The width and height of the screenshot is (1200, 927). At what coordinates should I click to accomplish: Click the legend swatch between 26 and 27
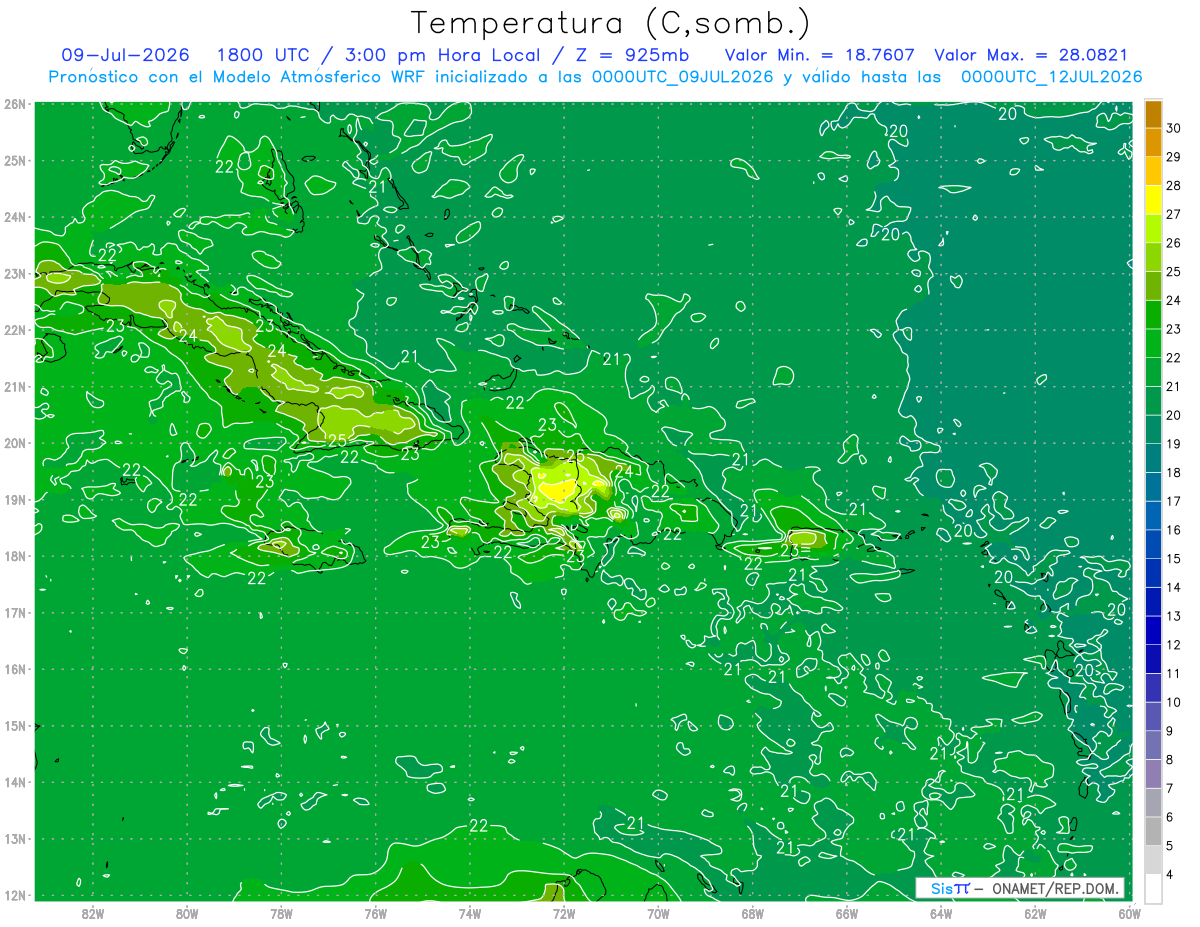[1153, 228]
